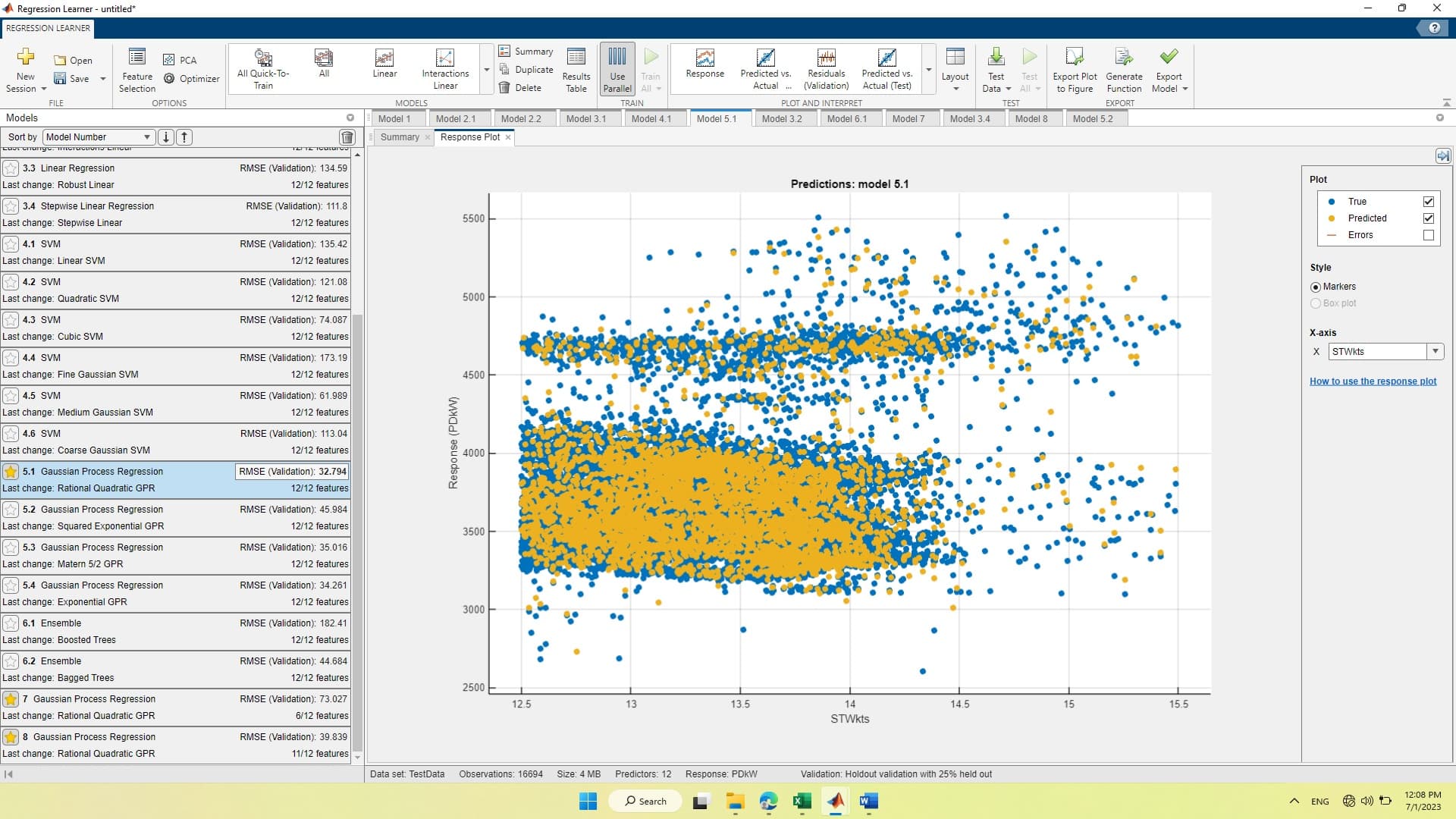The height and width of the screenshot is (819, 1456).
Task: Switch to the Summary sub-tab
Action: (x=400, y=137)
